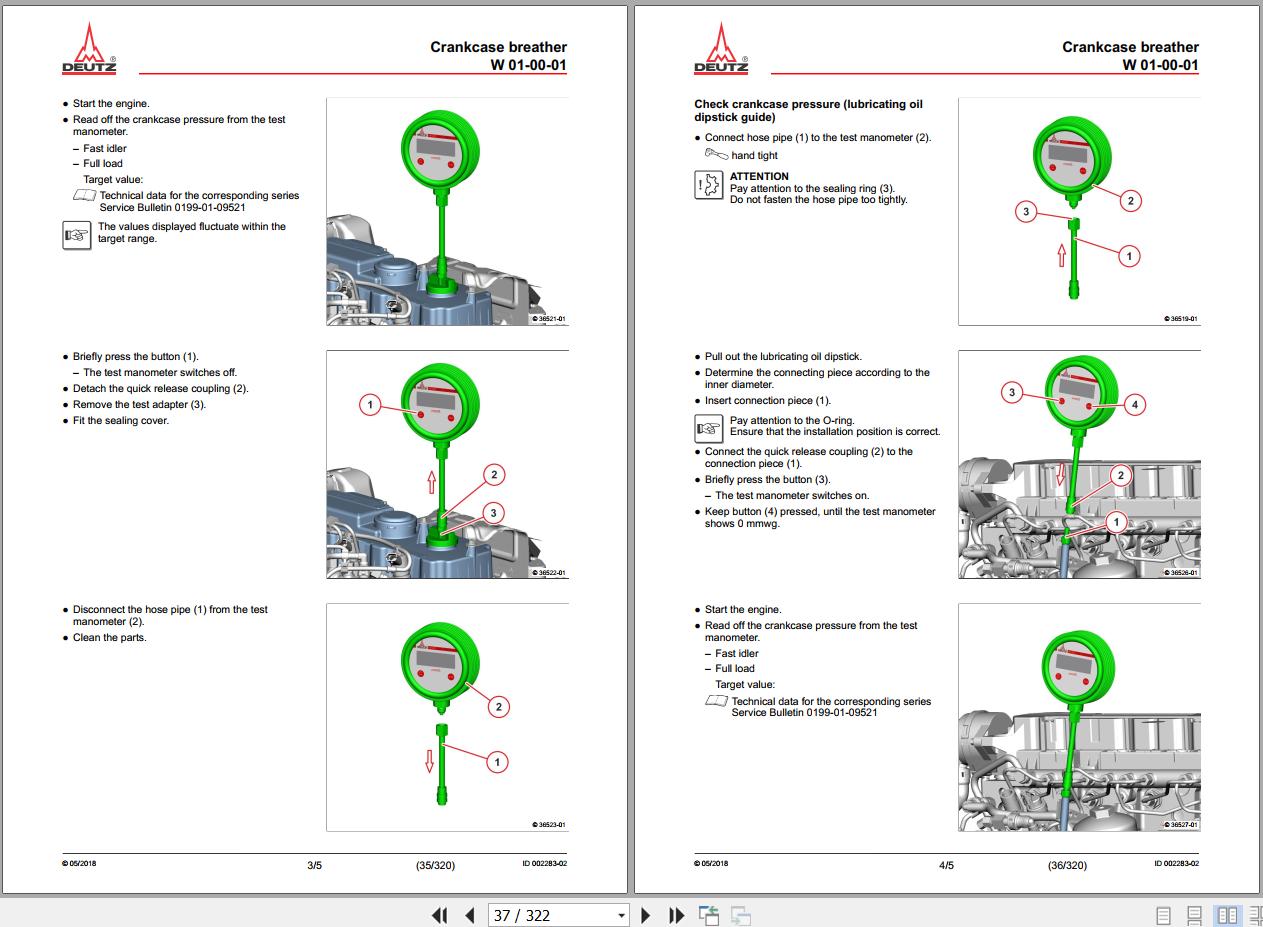Click the 'Clean the parts.' text

tap(109, 637)
